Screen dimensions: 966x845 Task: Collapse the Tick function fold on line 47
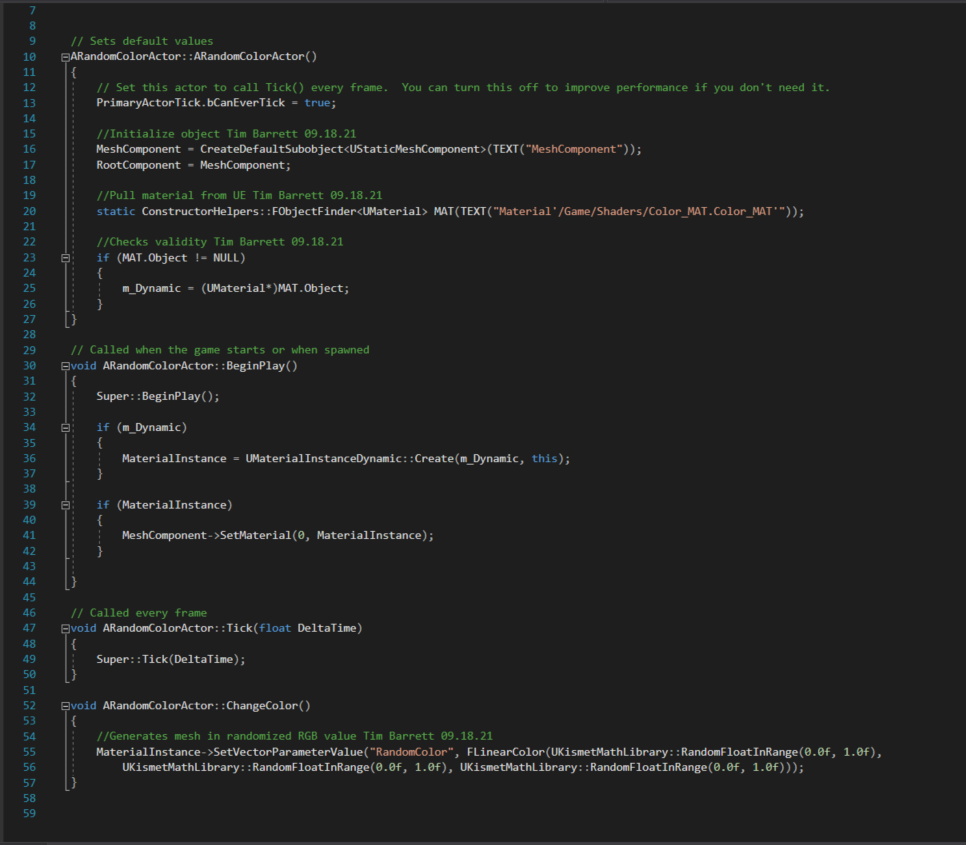coord(65,629)
